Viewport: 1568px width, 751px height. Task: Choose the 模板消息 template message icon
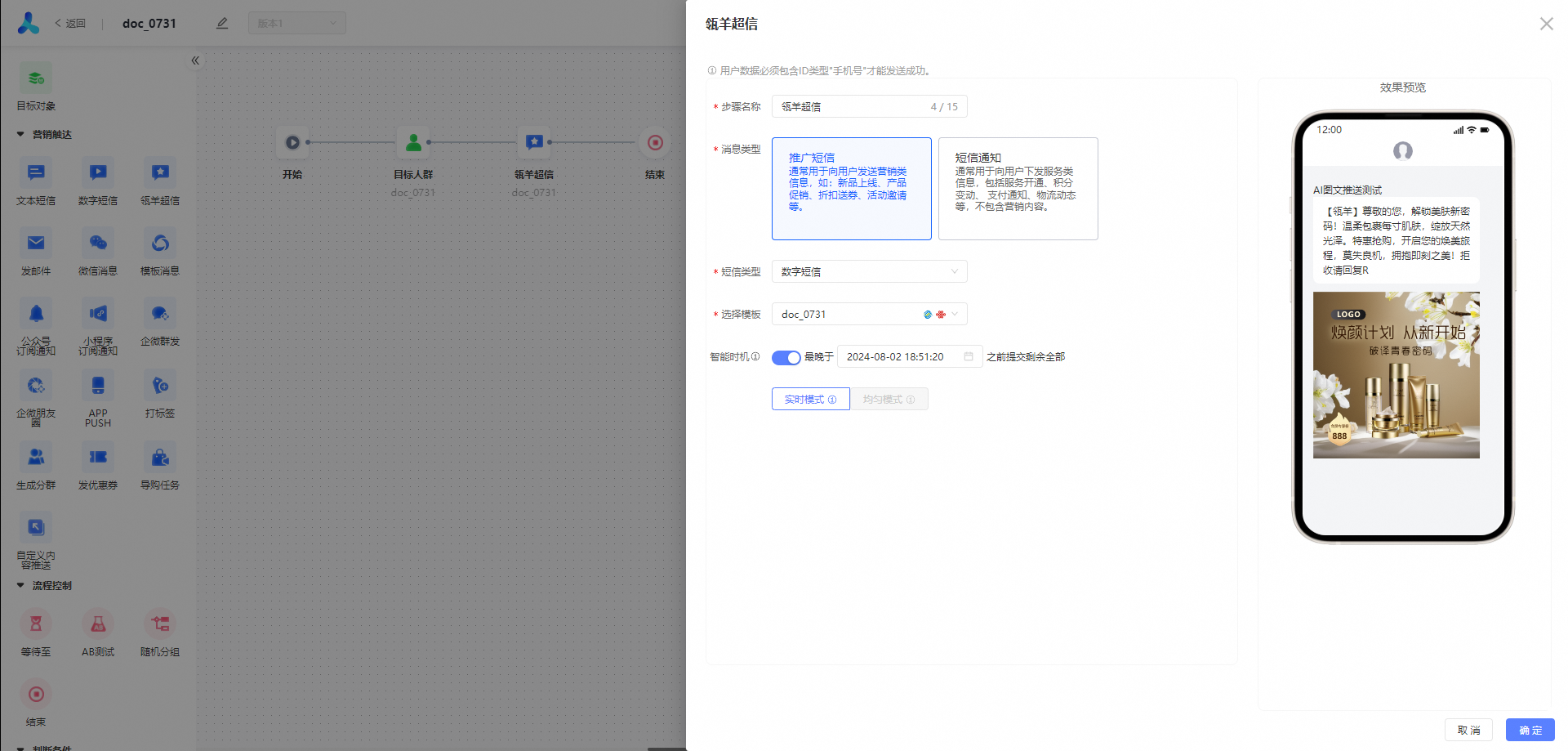click(160, 243)
